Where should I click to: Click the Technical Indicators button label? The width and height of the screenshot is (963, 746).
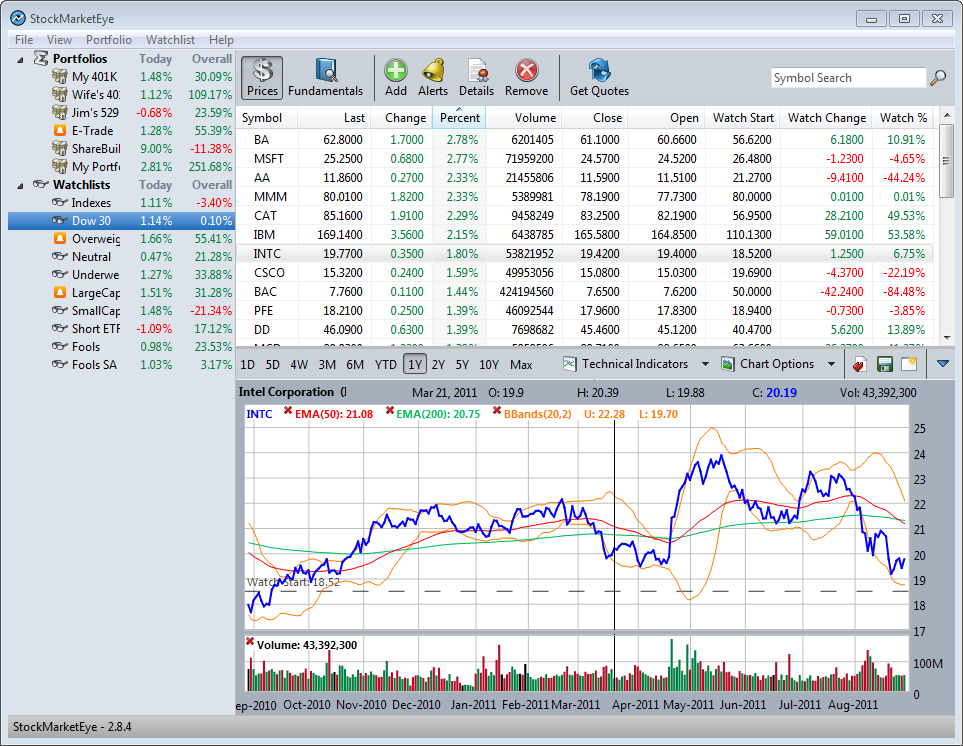click(634, 364)
